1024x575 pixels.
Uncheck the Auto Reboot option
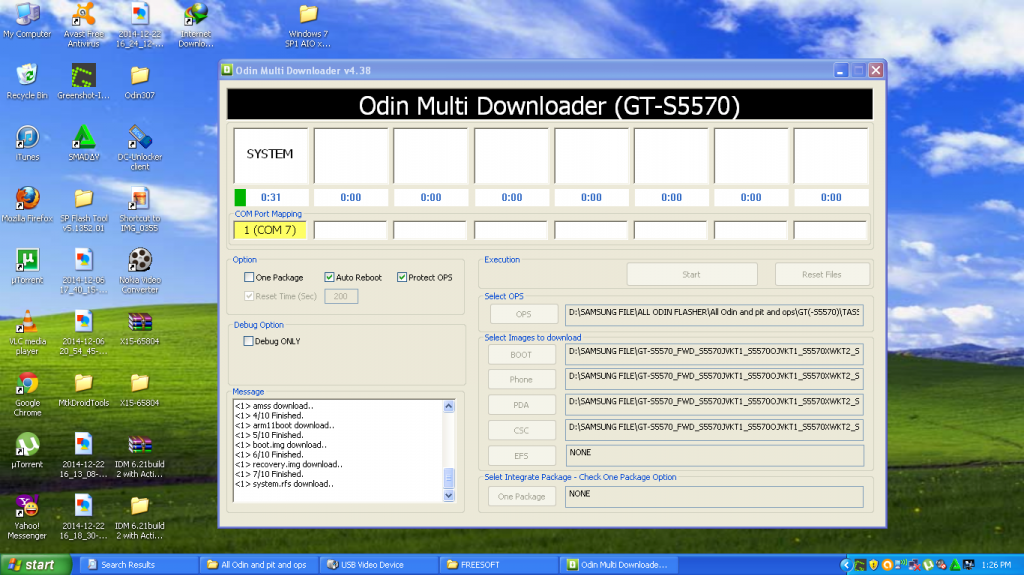pyautogui.click(x=329, y=277)
